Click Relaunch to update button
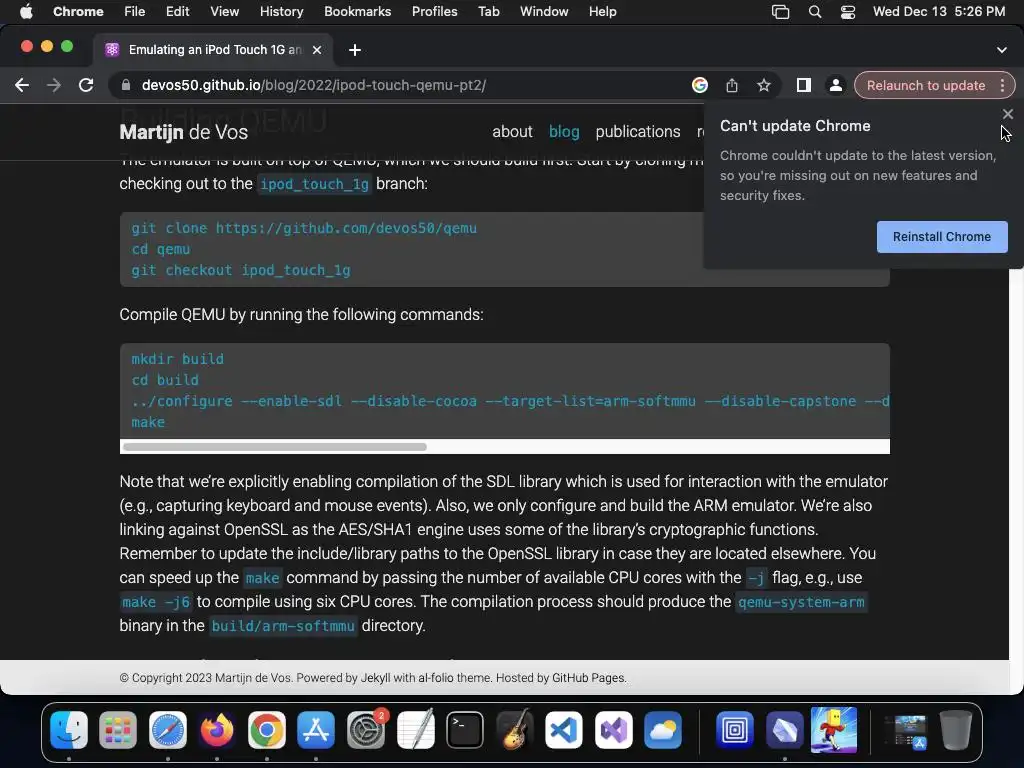 [x=926, y=85]
